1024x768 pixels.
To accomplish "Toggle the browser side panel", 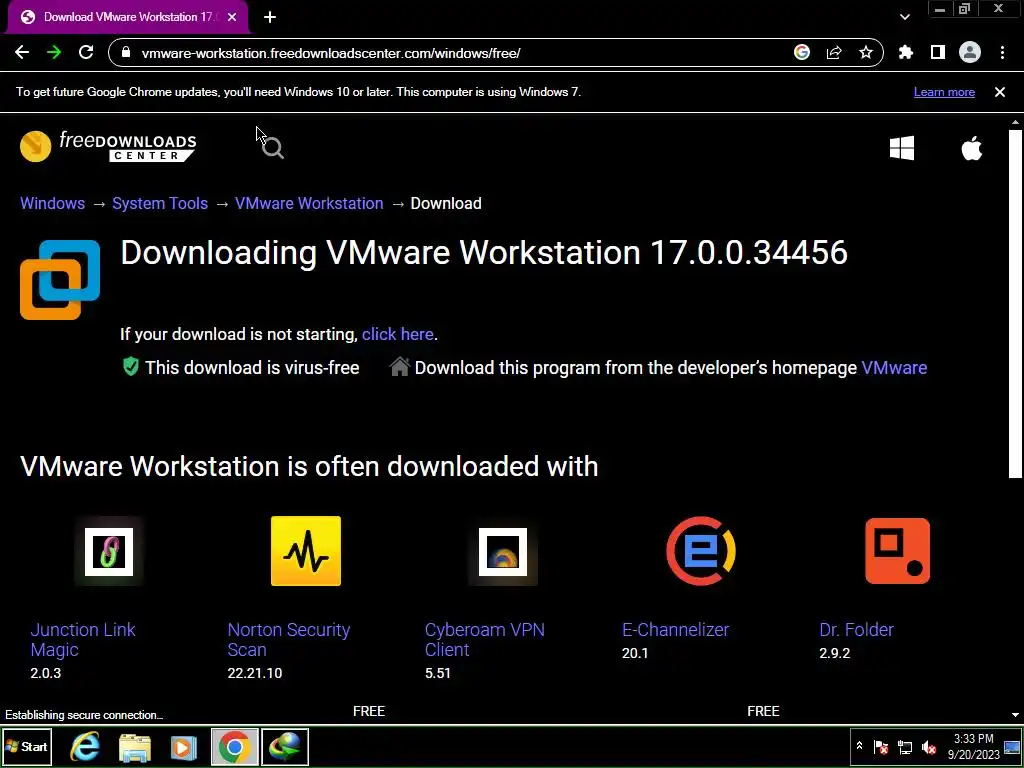I will pyautogui.click(x=938, y=53).
